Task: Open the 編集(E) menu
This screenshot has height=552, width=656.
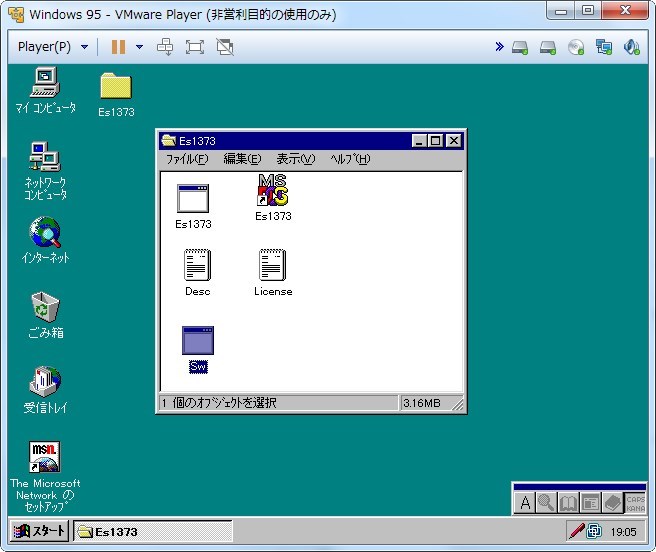Action: click(x=242, y=159)
